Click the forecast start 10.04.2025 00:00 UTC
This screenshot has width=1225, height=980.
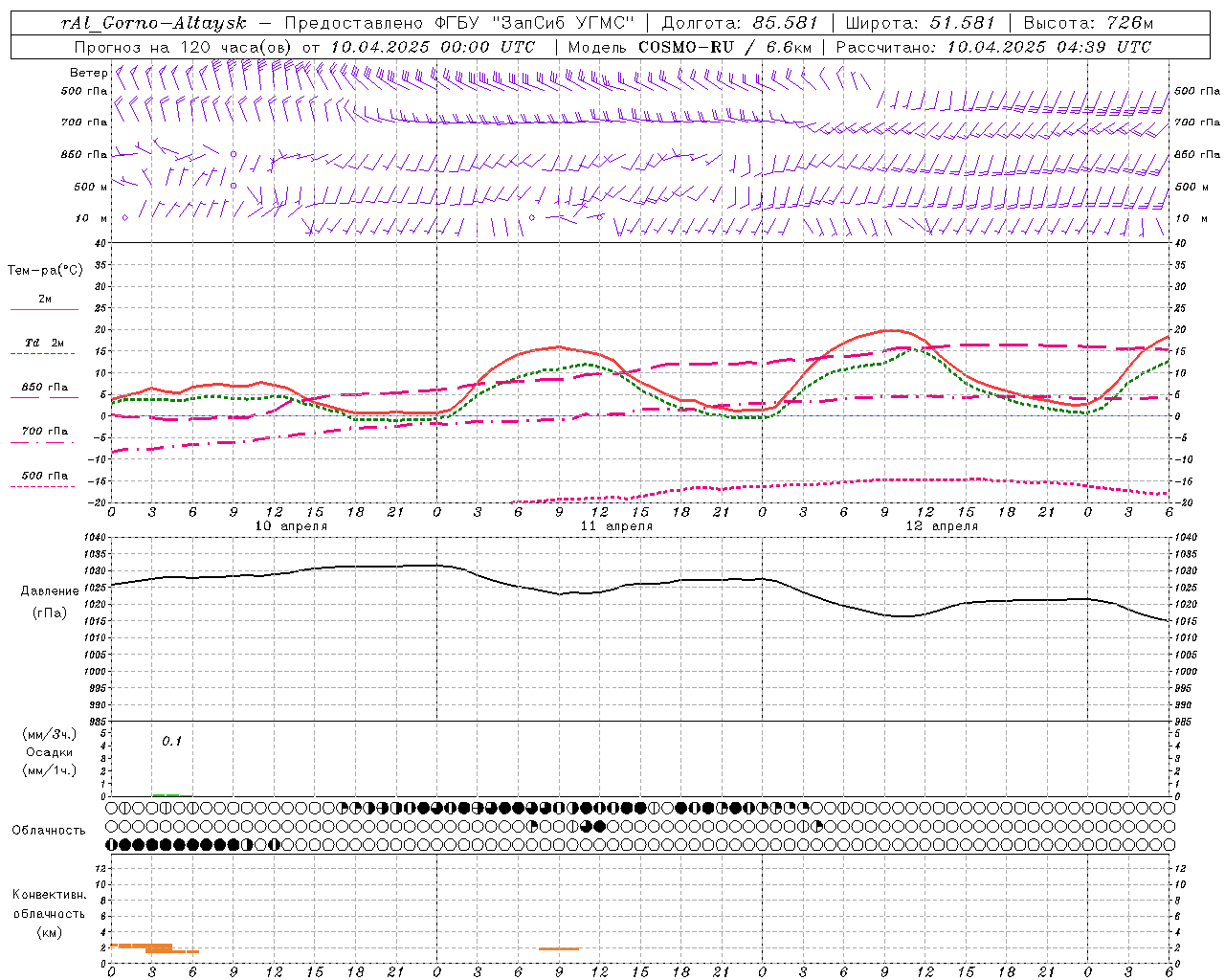(433, 47)
